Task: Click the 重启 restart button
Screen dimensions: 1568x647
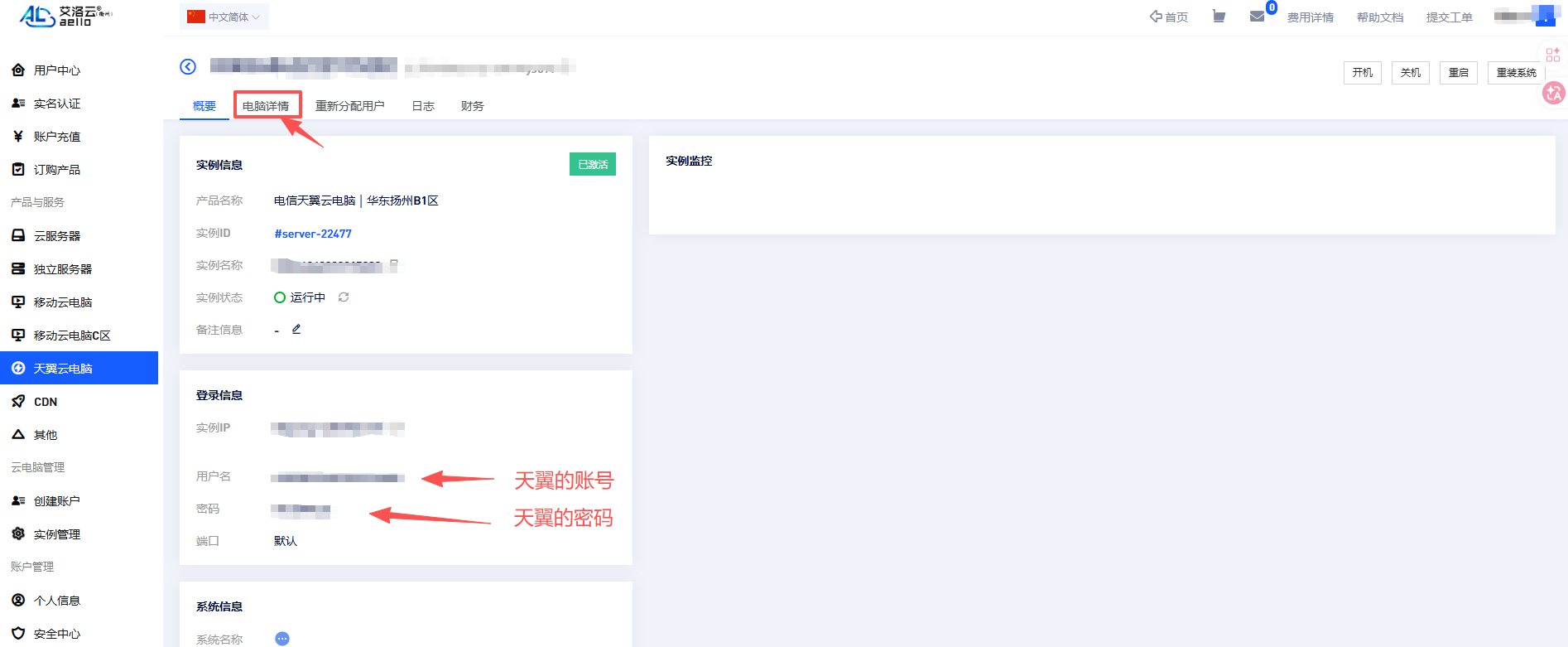Action: [x=1458, y=73]
